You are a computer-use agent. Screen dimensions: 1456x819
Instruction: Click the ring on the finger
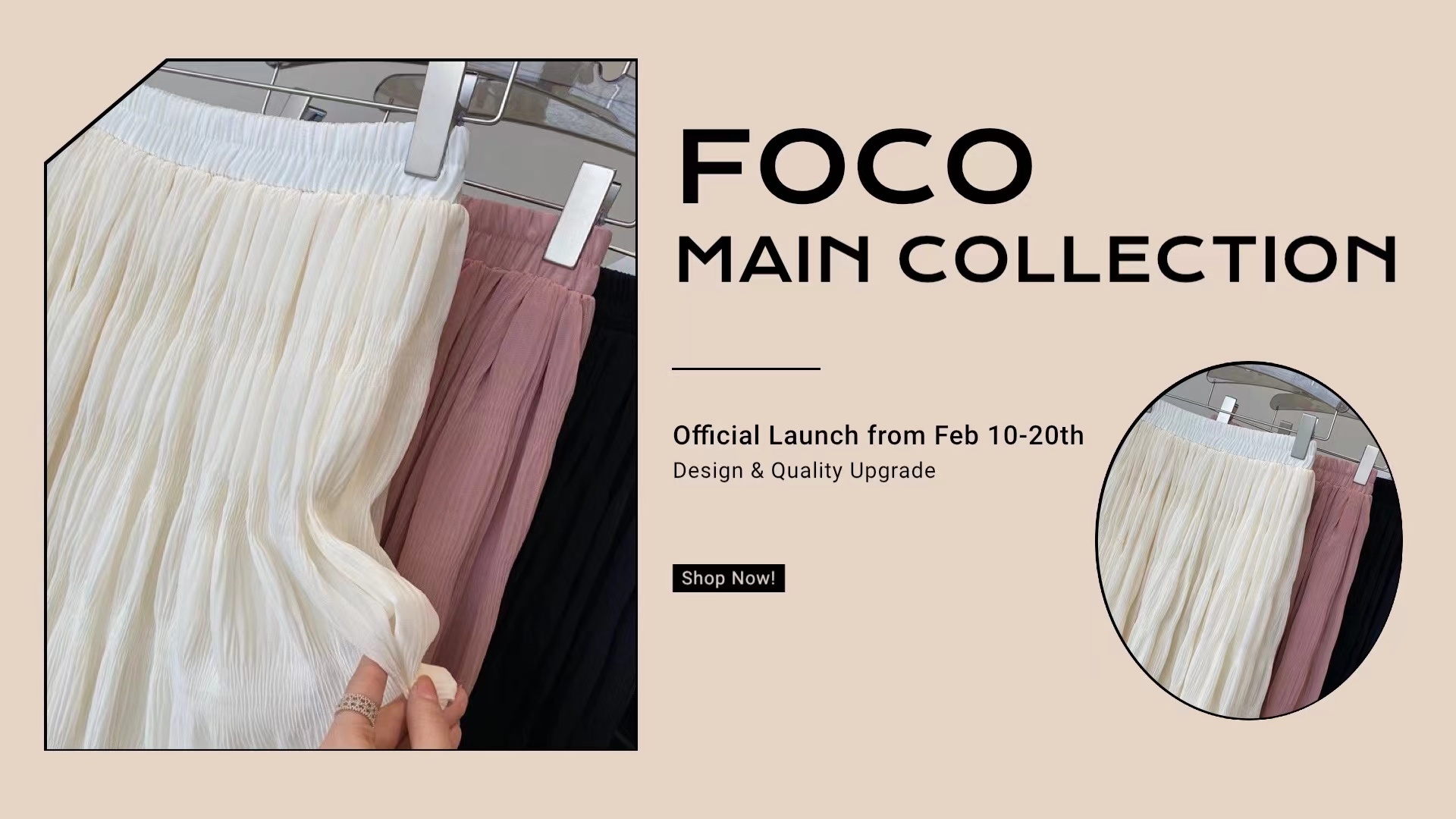(359, 708)
